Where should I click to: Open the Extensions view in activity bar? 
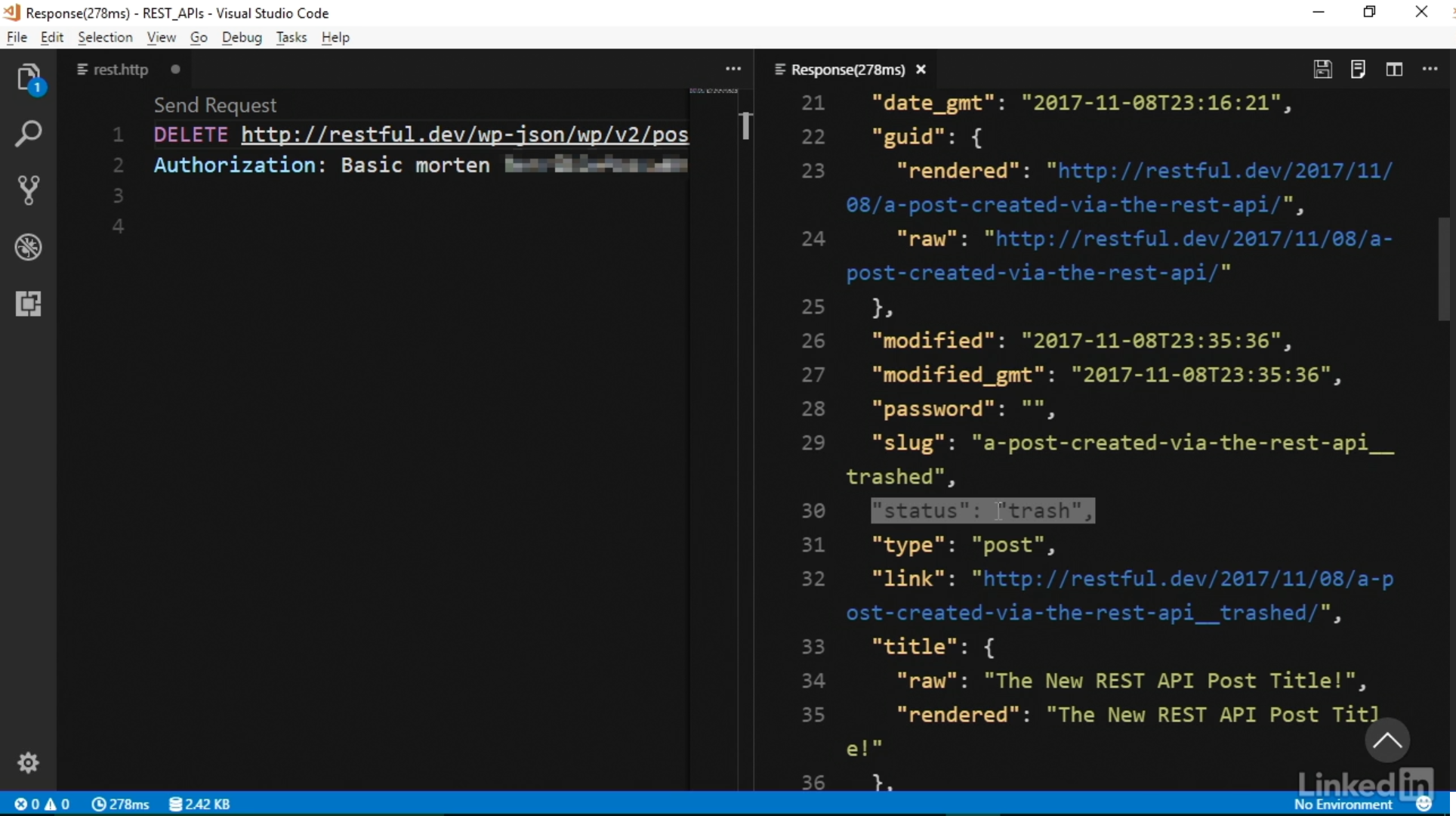pos(29,304)
